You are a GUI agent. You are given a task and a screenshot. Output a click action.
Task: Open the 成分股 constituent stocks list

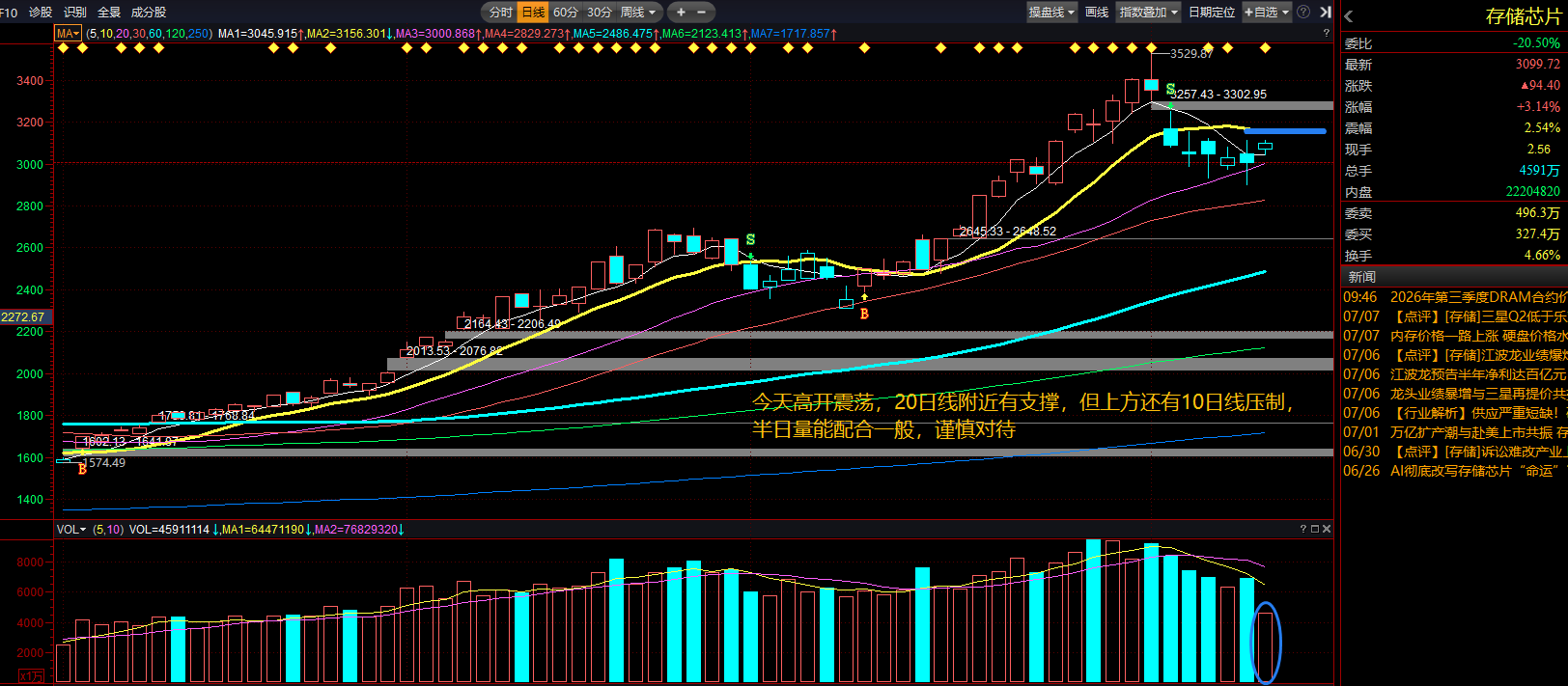149,13
